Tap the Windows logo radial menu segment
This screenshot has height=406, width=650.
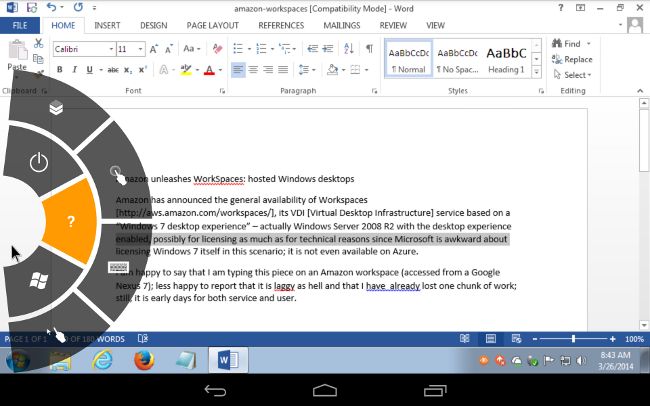(39, 281)
